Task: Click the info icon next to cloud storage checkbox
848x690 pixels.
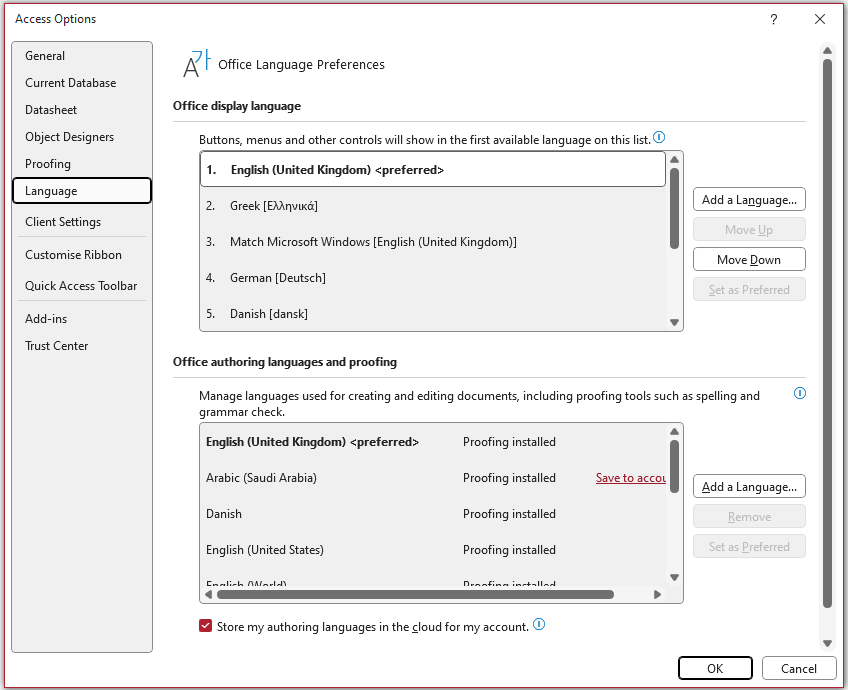Action: point(539,625)
